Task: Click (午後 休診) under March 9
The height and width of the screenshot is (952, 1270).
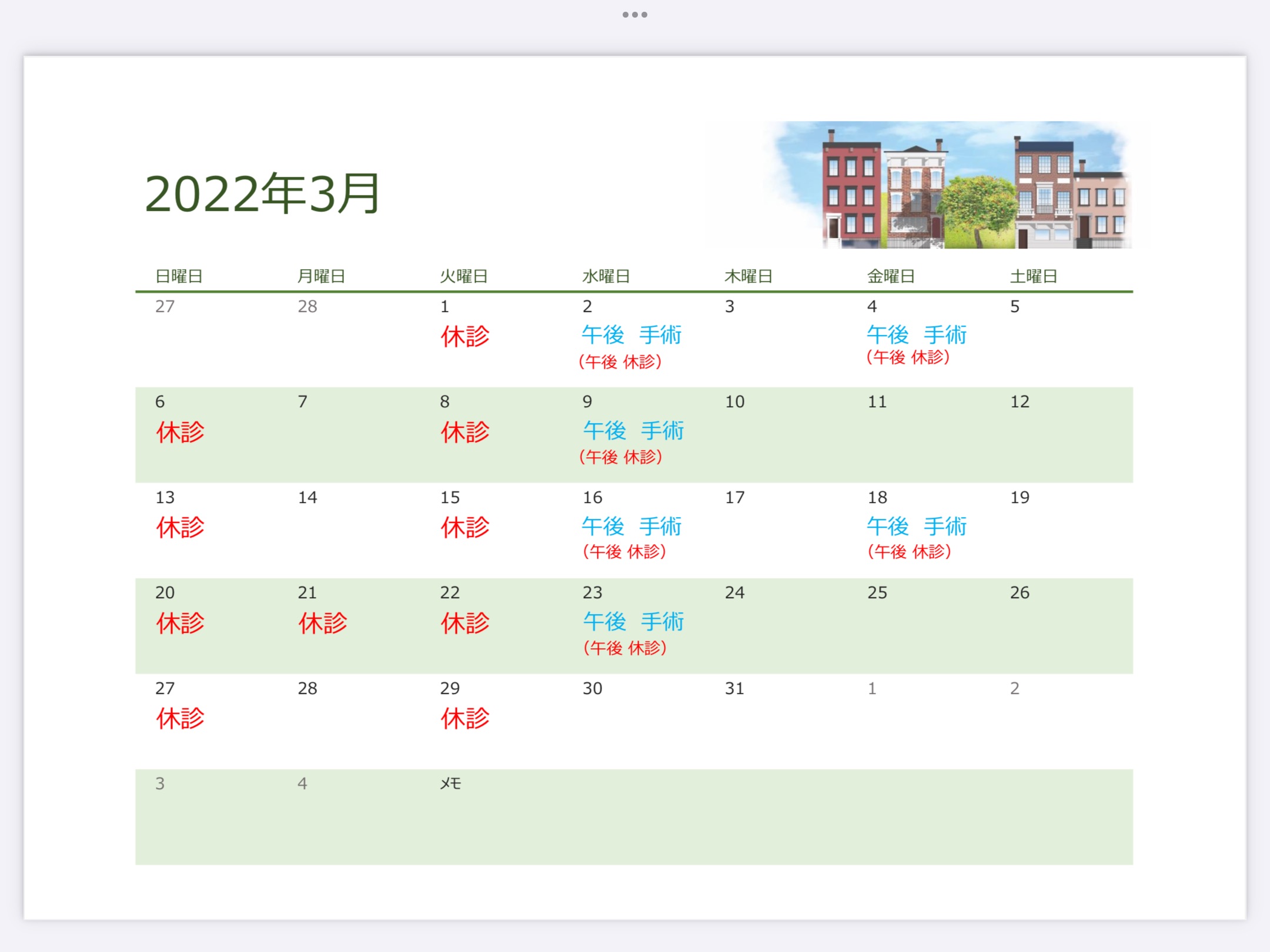Action: [621, 457]
